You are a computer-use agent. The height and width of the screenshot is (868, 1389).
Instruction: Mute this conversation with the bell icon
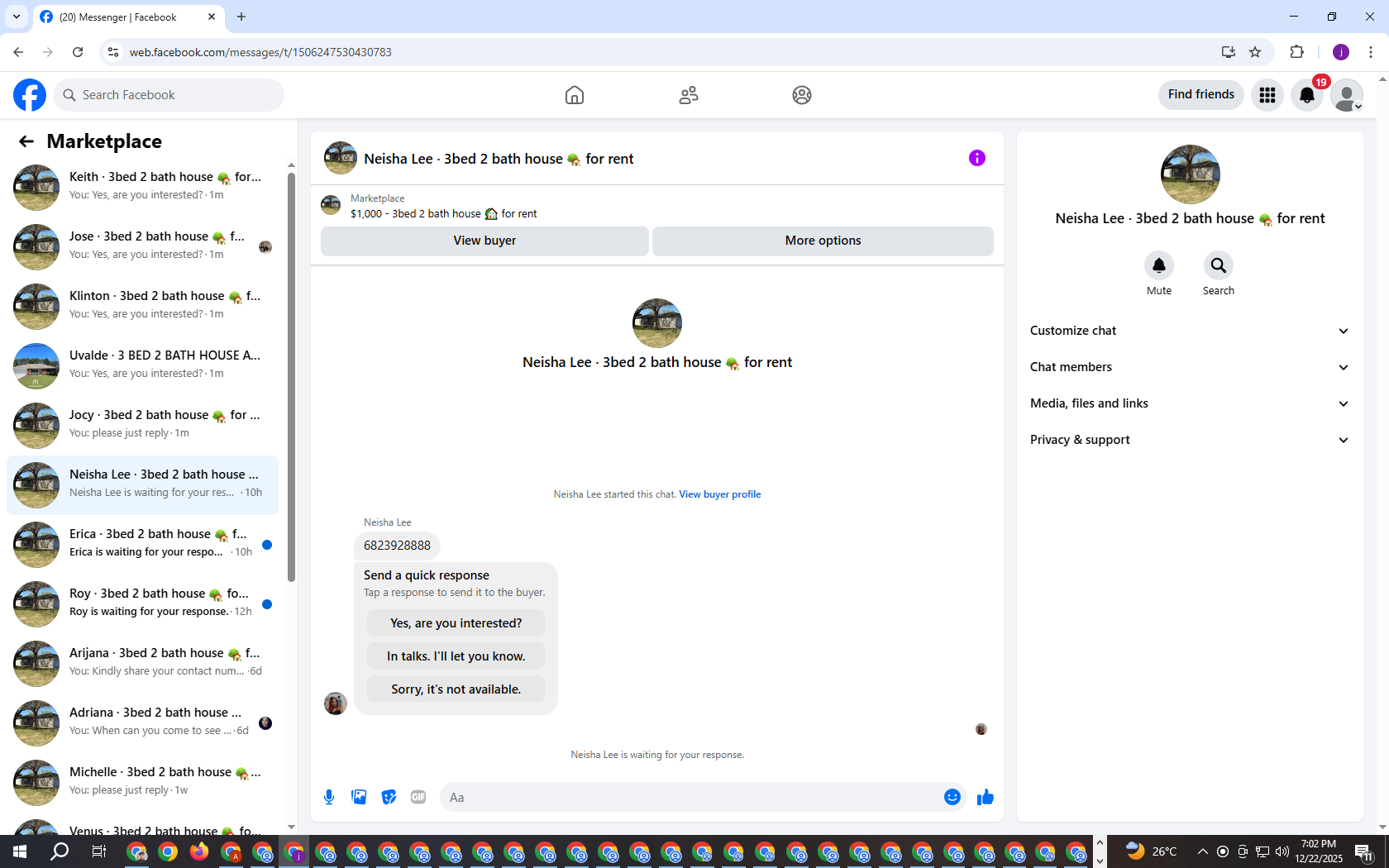tap(1159, 265)
